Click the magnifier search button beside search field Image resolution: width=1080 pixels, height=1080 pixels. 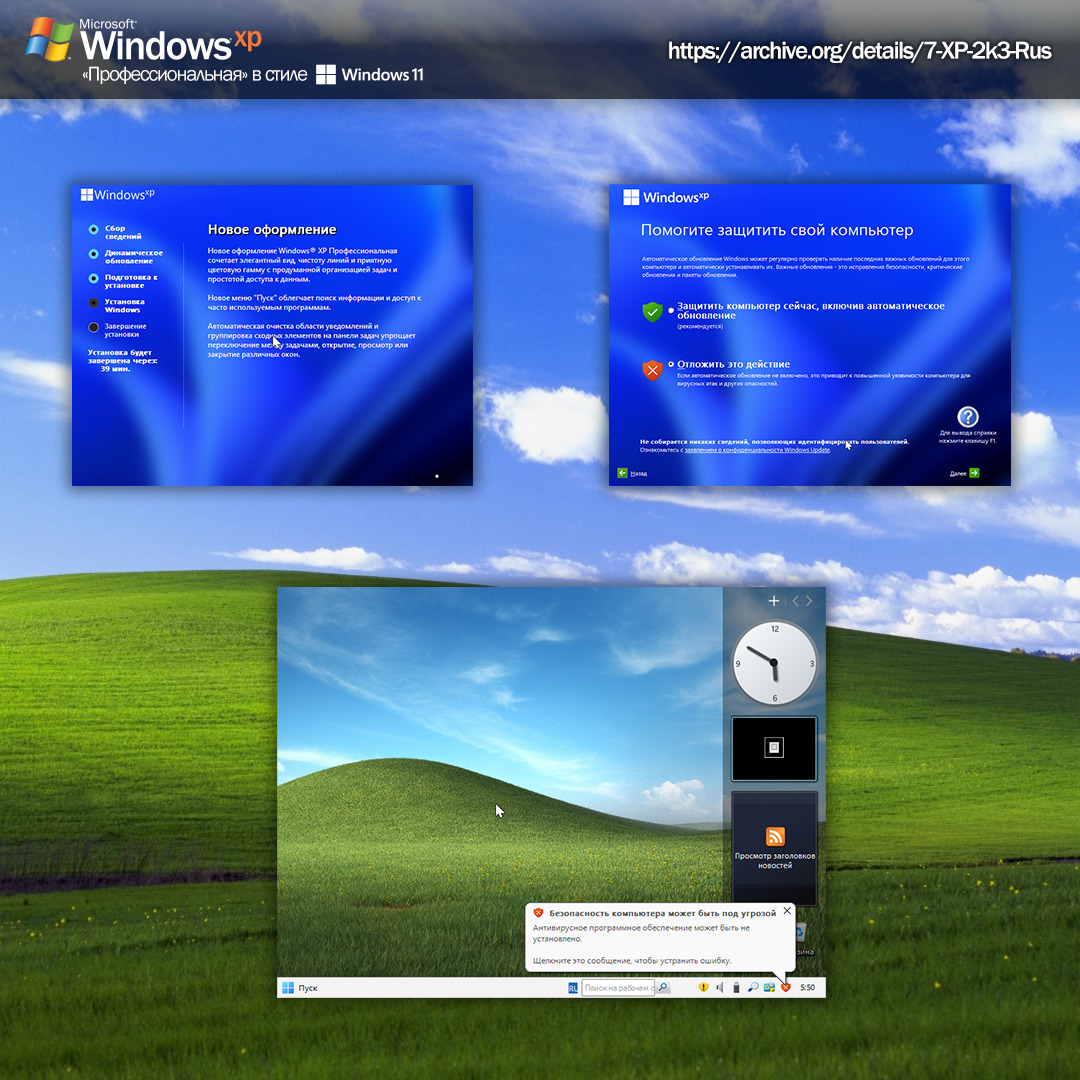663,988
